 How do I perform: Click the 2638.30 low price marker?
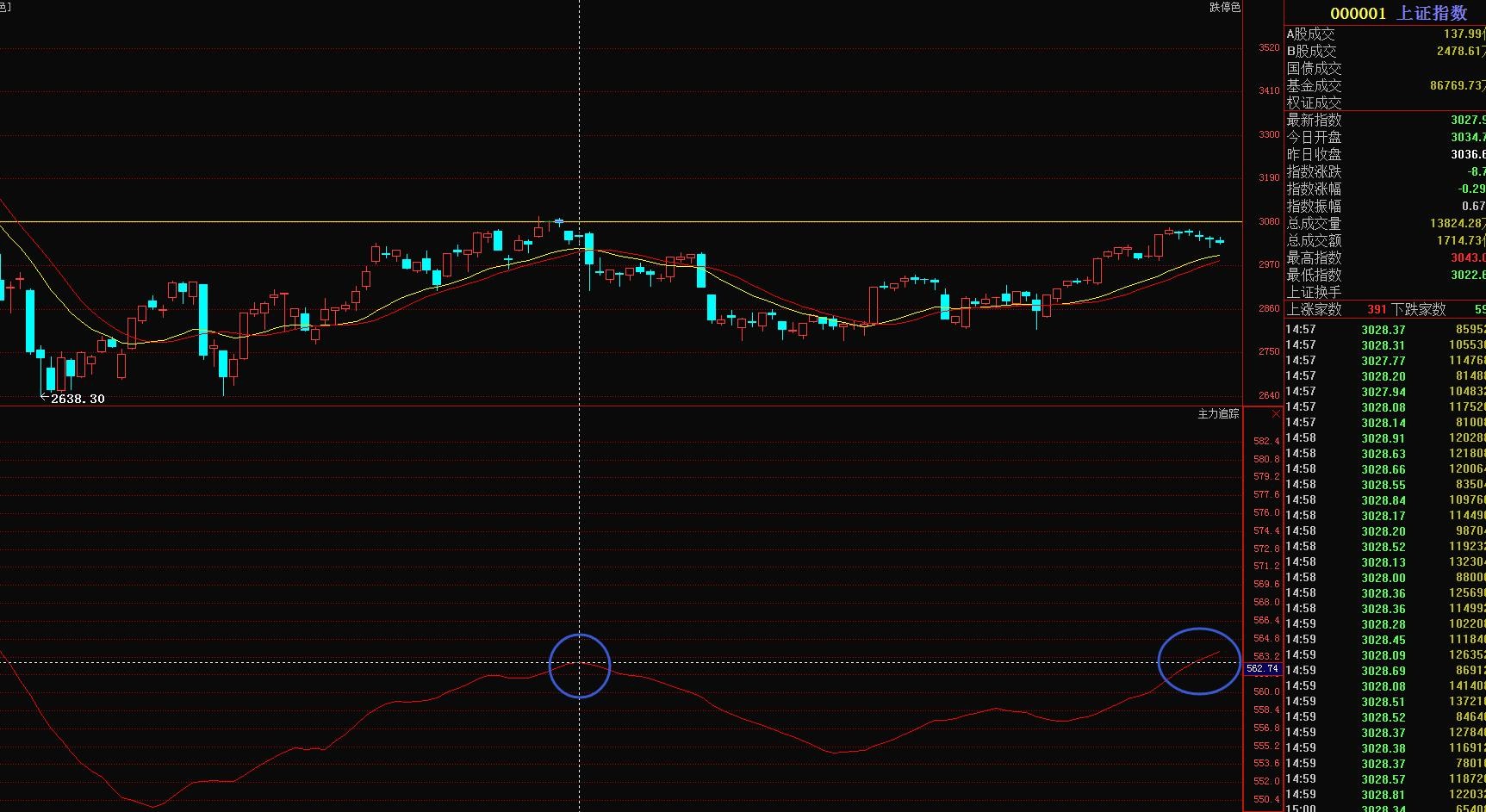[x=78, y=399]
